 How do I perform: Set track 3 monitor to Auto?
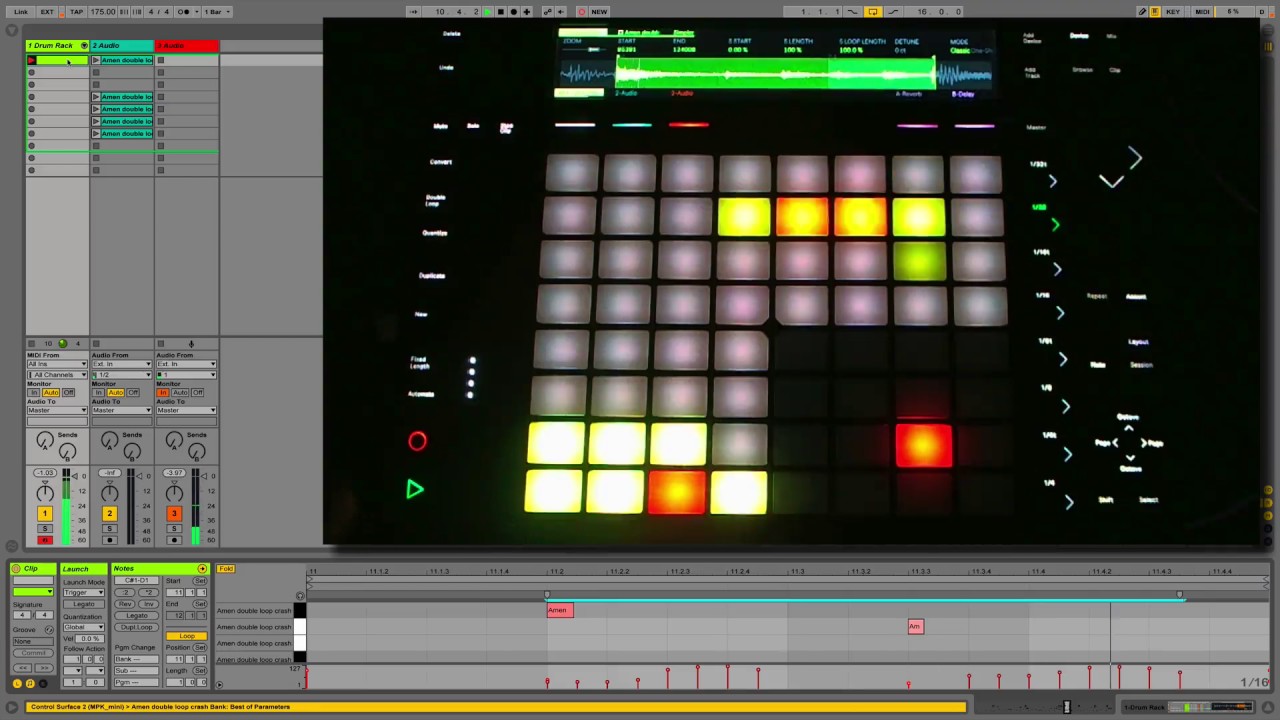(181, 392)
